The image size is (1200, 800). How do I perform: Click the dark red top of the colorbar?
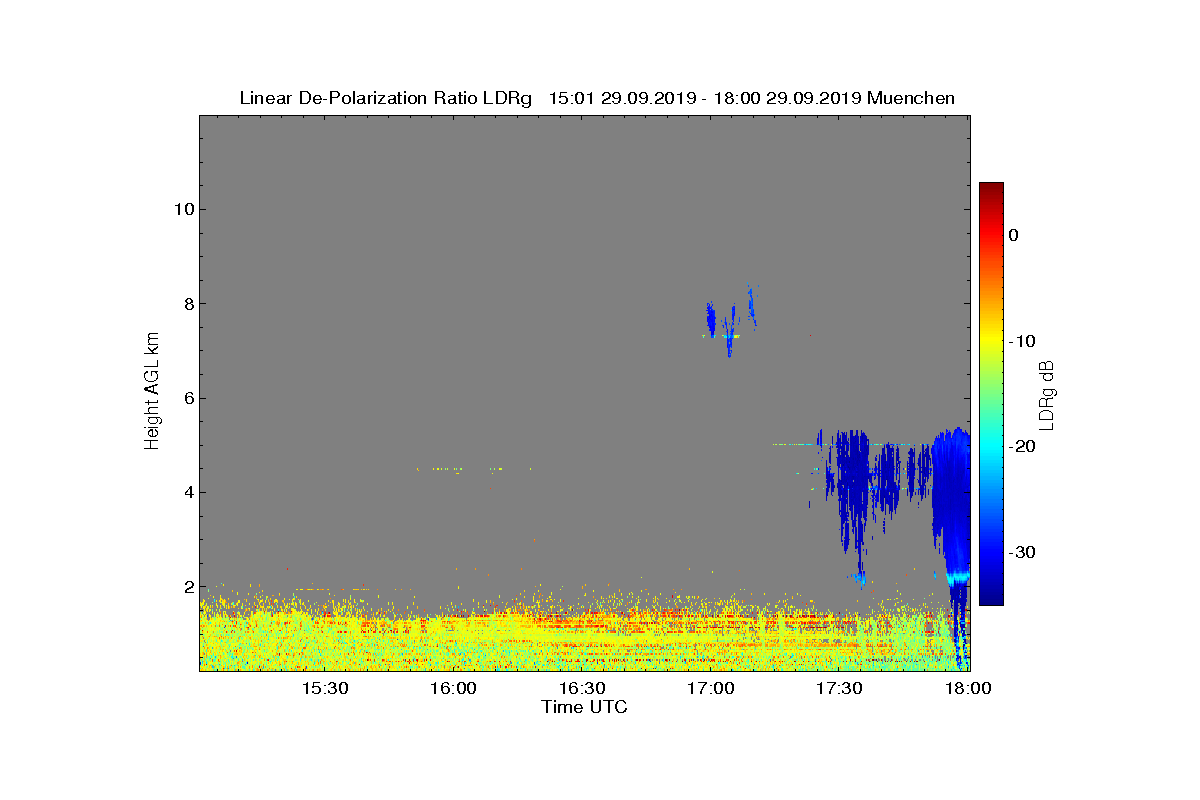(991, 190)
